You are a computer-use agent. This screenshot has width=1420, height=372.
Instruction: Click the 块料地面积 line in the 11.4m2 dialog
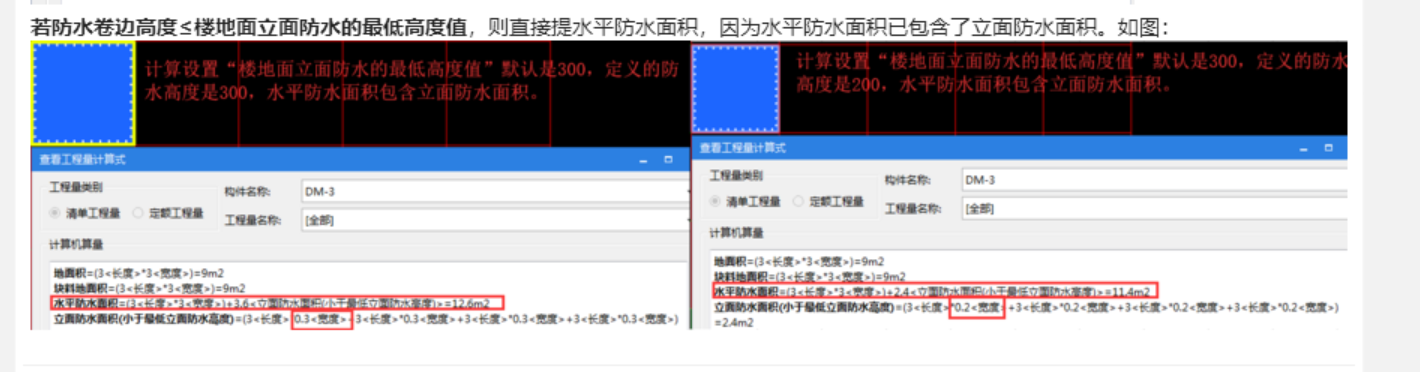point(809,276)
